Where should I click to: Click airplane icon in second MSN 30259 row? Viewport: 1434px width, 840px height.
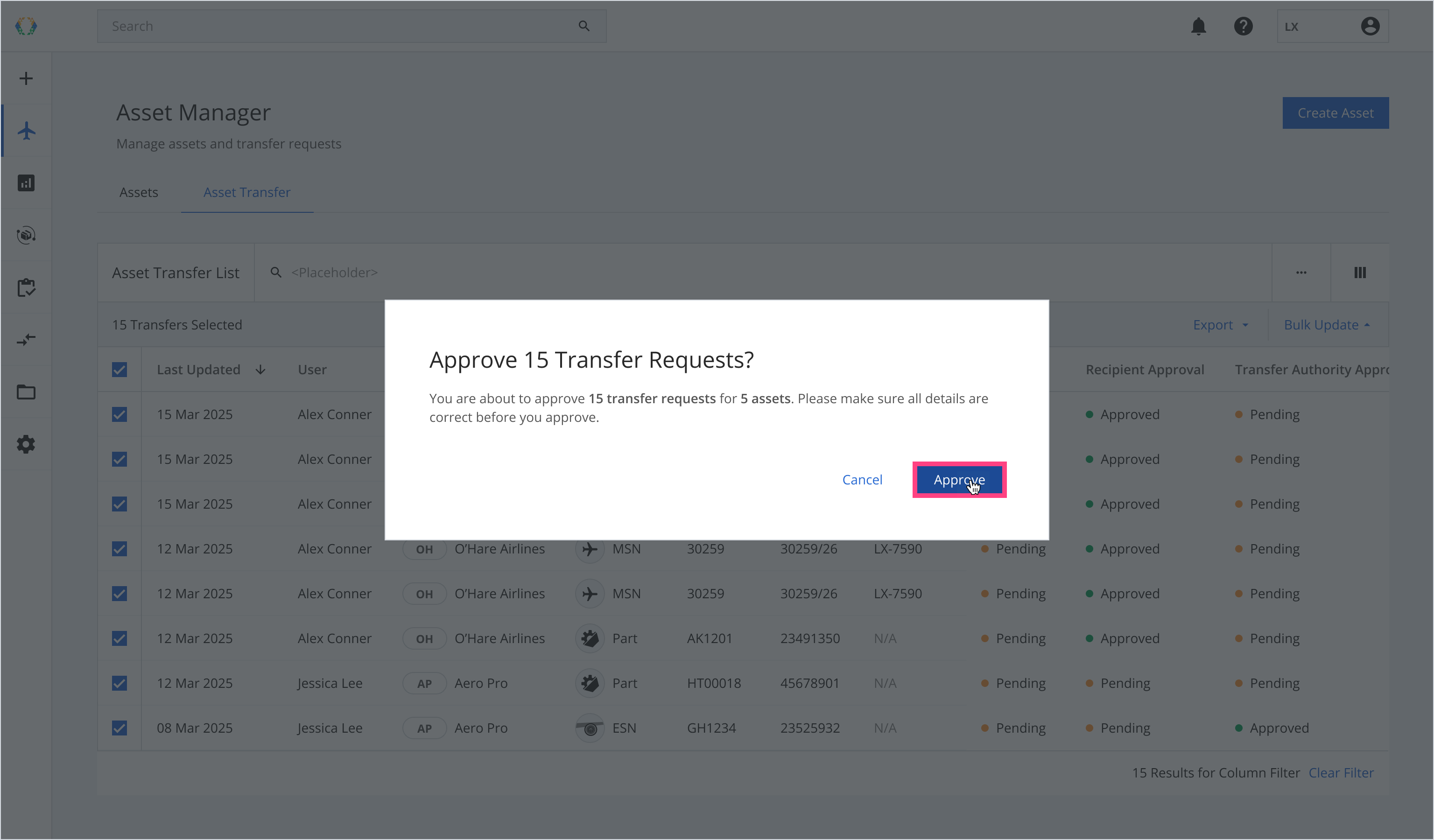point(590,594)
